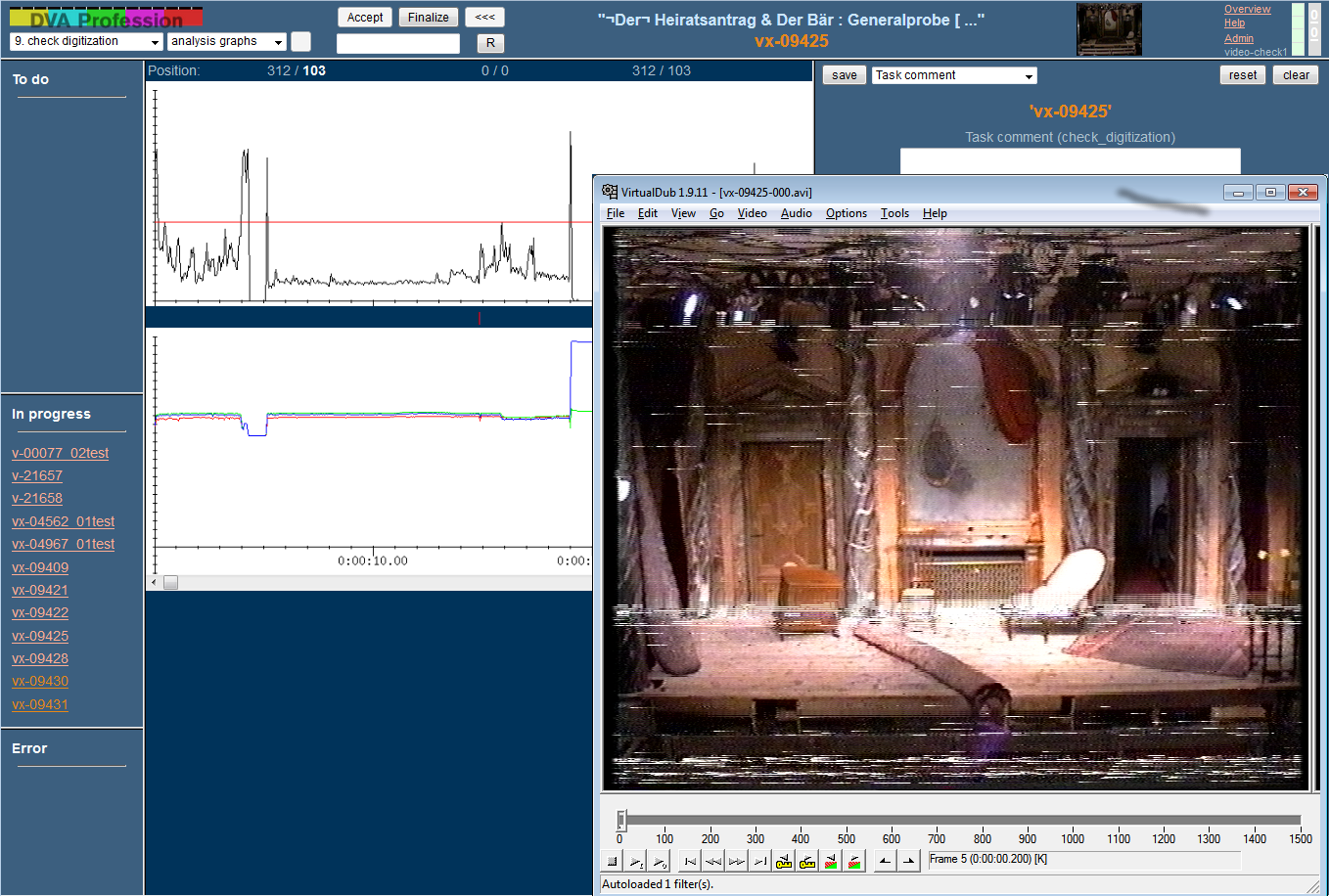
Task: Jump to the end of the video
Action: (760, 861)
